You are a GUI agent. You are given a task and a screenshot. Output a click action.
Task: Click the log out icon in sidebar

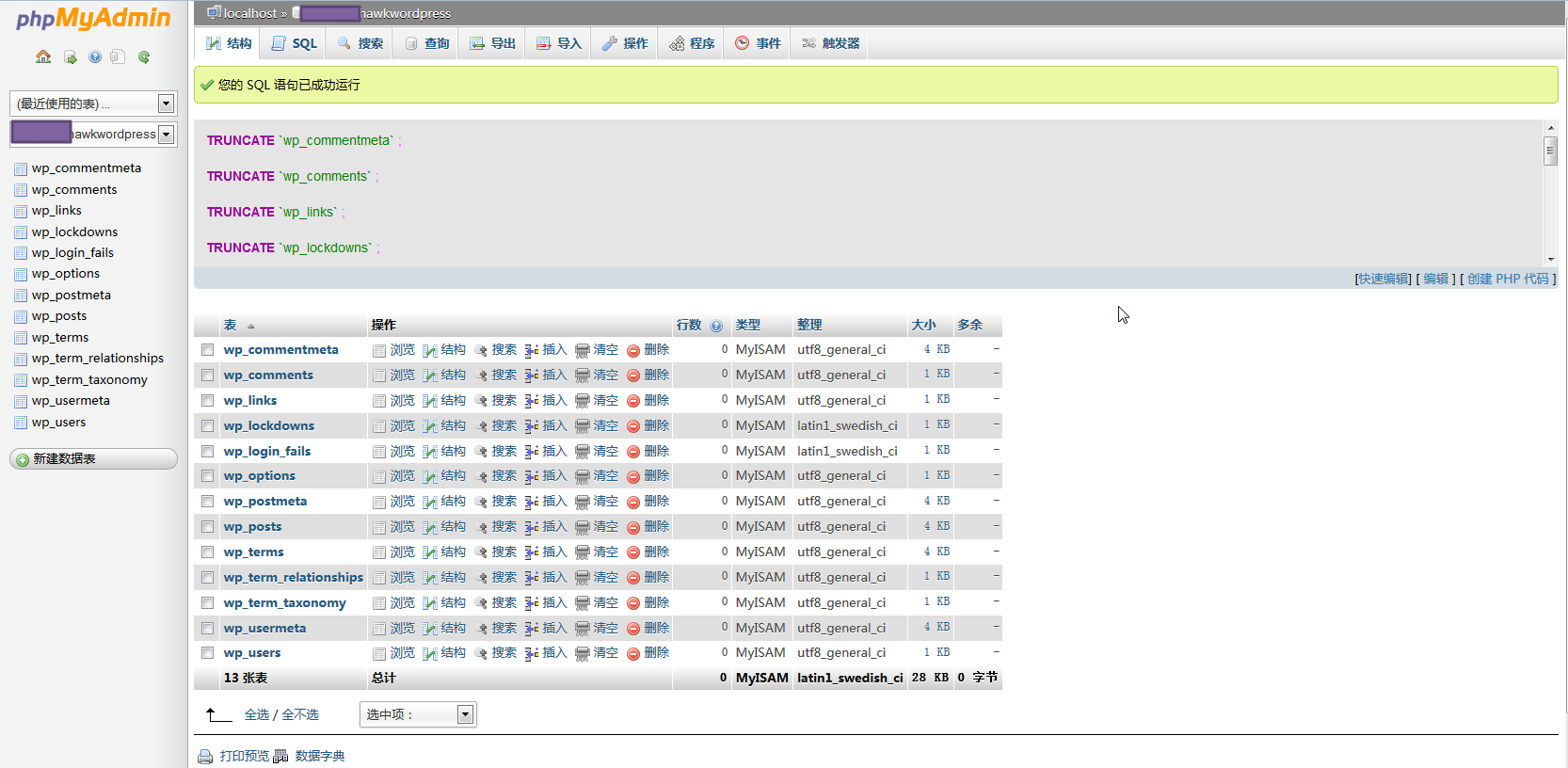point(71,57)
